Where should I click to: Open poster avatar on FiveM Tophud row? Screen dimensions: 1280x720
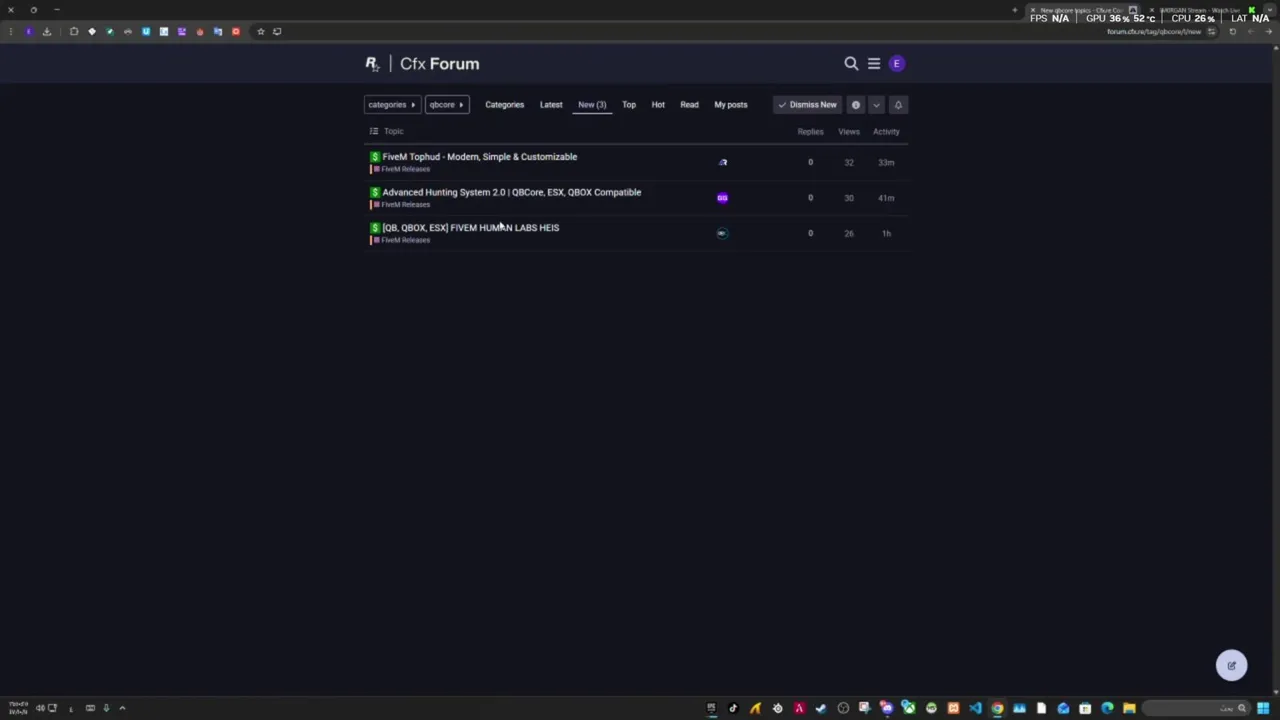coord(723,162)
